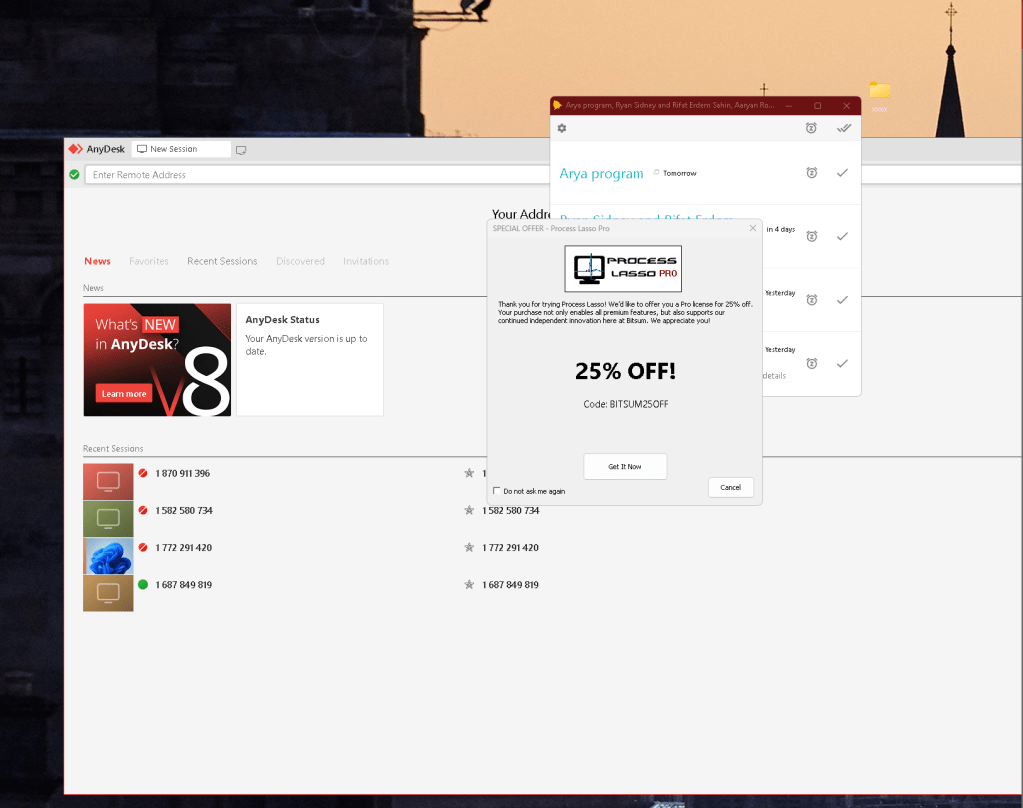1023x808 pixels.
Task: Mark the in 4 days reminder done
Action: pyautogui.click(x=842, y=236)
